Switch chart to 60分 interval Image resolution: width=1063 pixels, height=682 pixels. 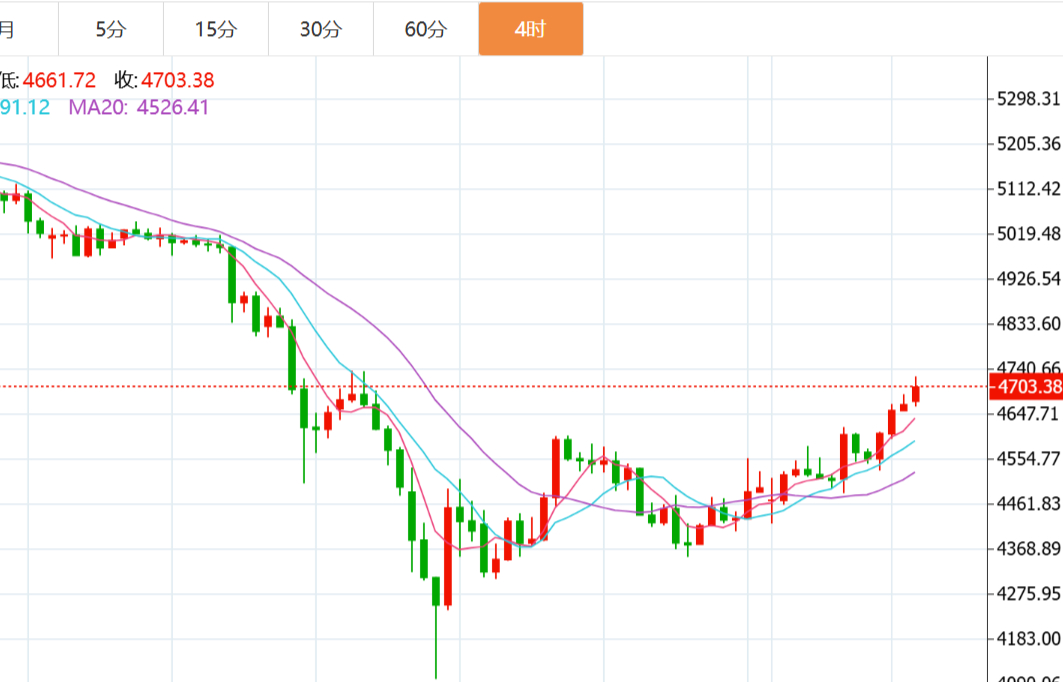tap(426, 29)
